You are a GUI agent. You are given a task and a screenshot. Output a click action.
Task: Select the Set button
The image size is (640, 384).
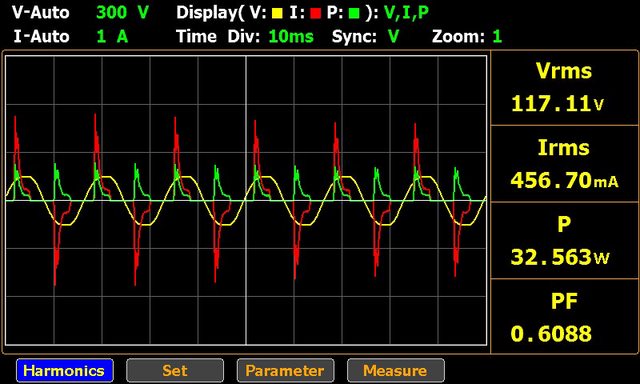tap(175, 371)
